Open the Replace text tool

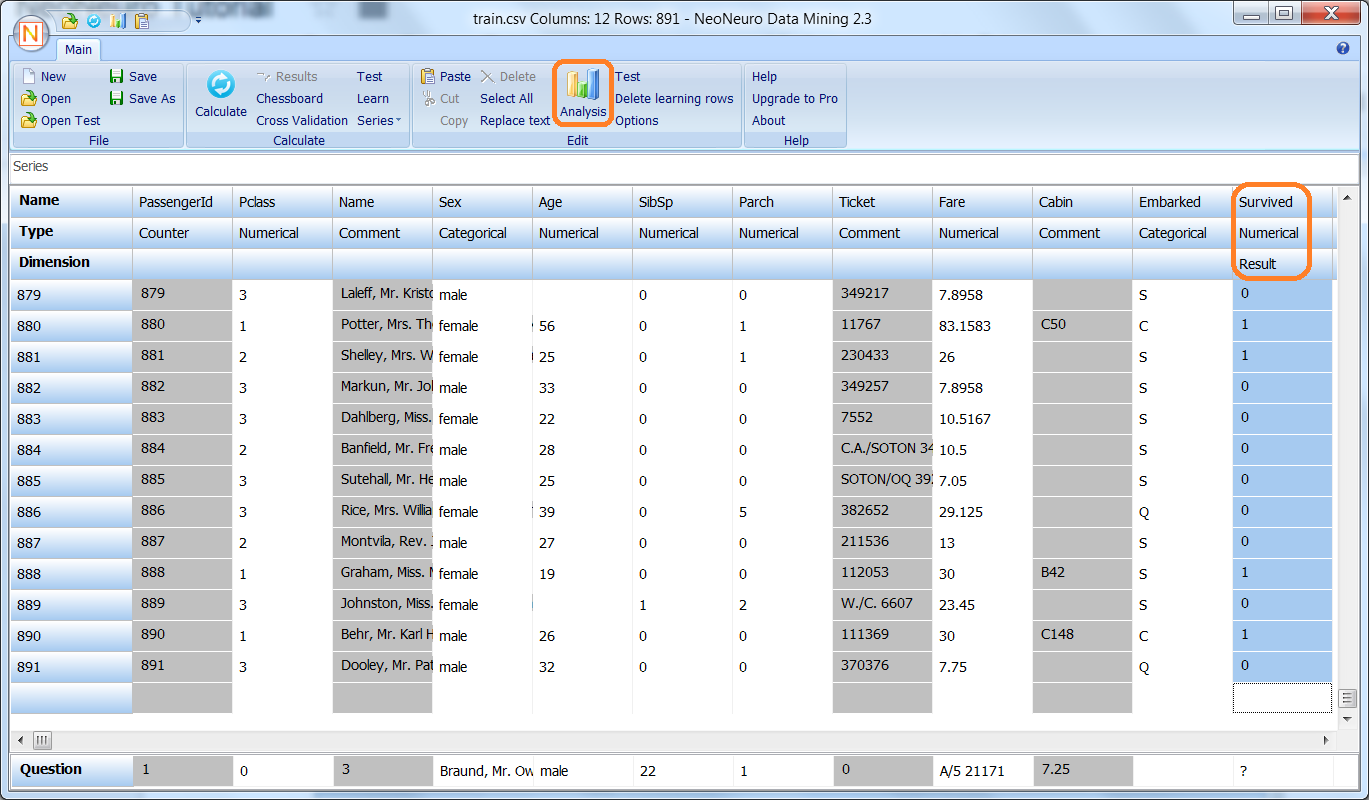(x=515, y=120)
